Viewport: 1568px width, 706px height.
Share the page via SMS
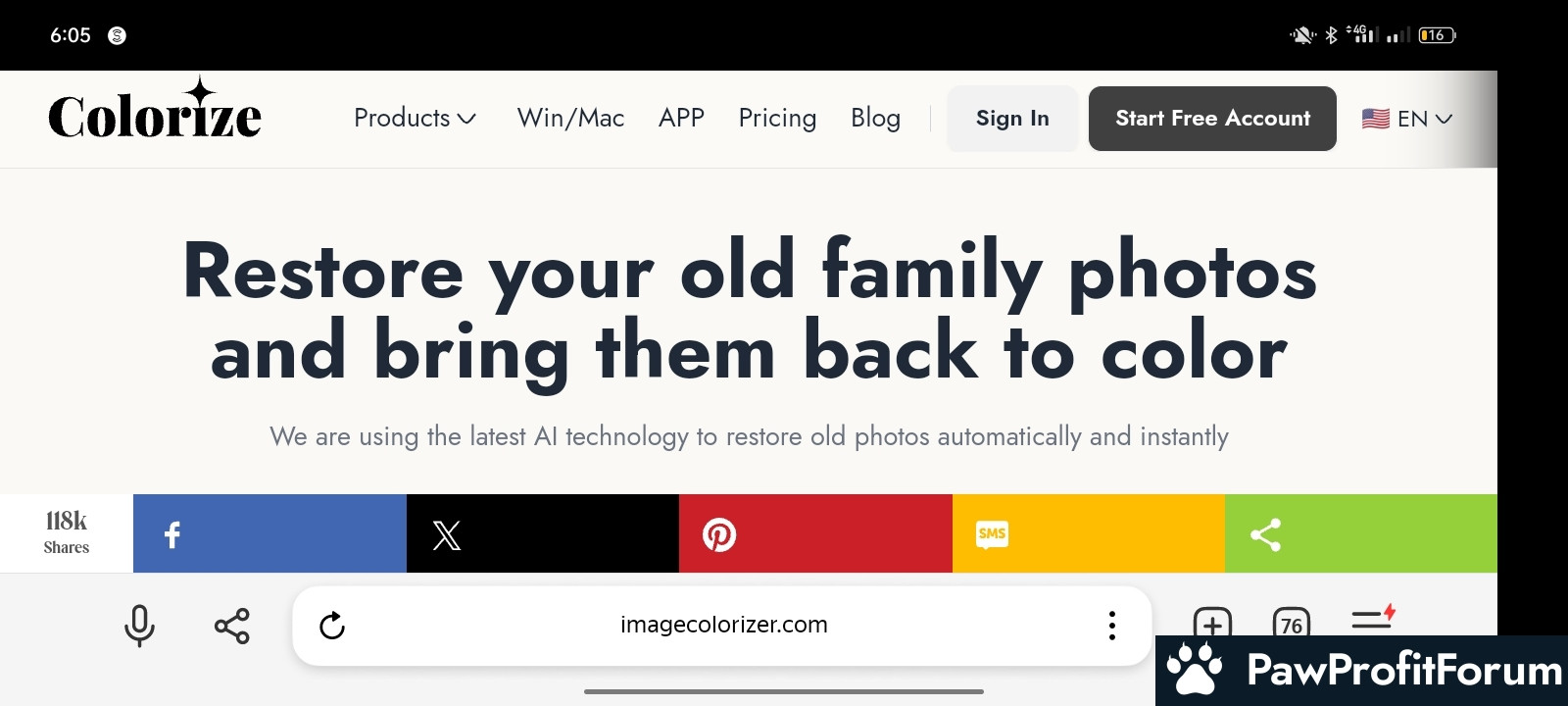1089,533
